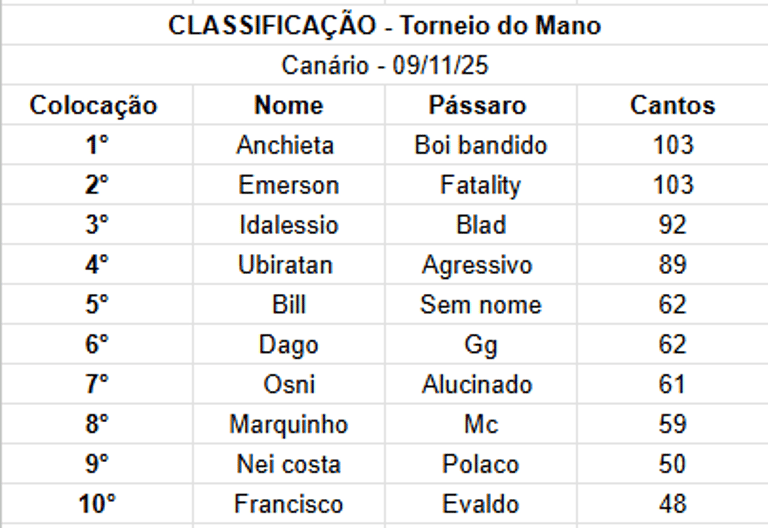Click the cell with bird name "Fatality"
This screenshot has height=528, width=768.
click(480, 185)
